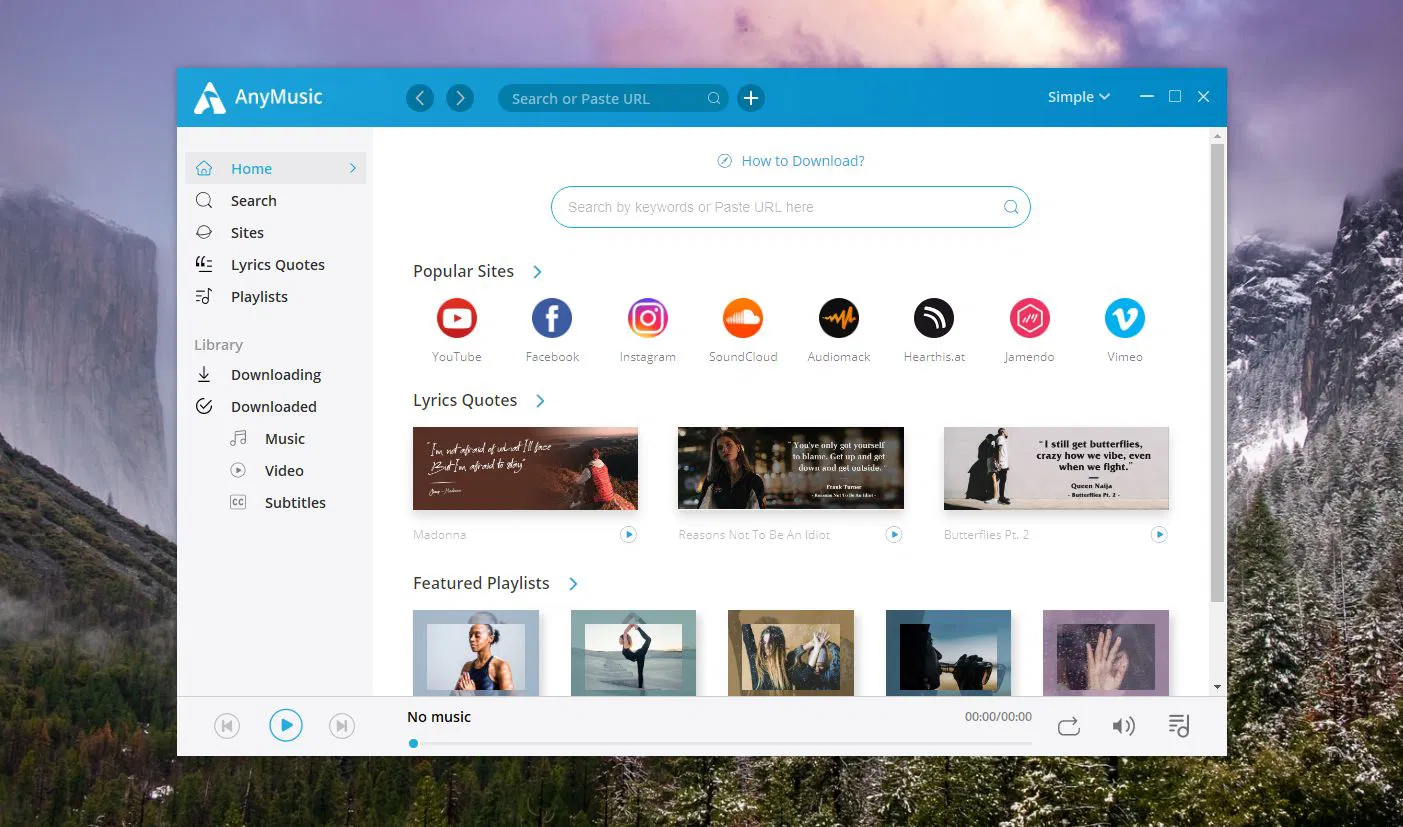The height and width of the screenshot is (827, 1403).
Task: Click the Featured Playlists heading
Action: coord(481,583)
